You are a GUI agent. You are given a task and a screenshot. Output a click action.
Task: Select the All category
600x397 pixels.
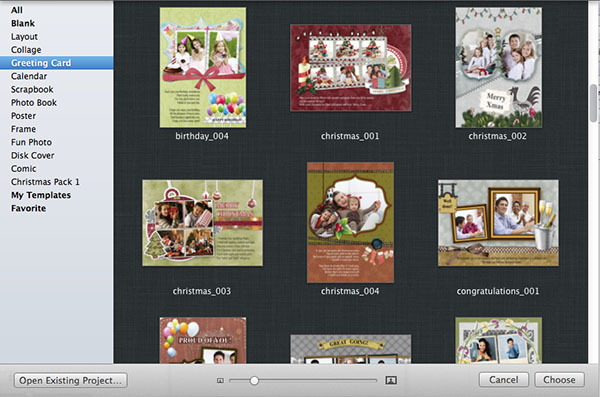pyautogui.click(x=17, y=10)
